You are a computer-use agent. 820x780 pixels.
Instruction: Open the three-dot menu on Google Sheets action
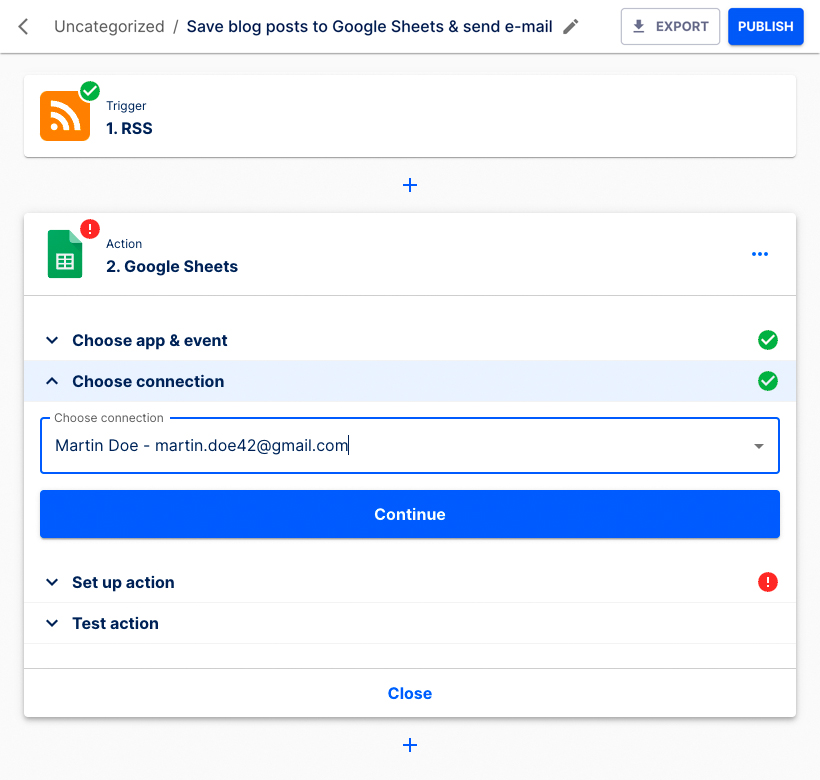(x=759, y=254)
